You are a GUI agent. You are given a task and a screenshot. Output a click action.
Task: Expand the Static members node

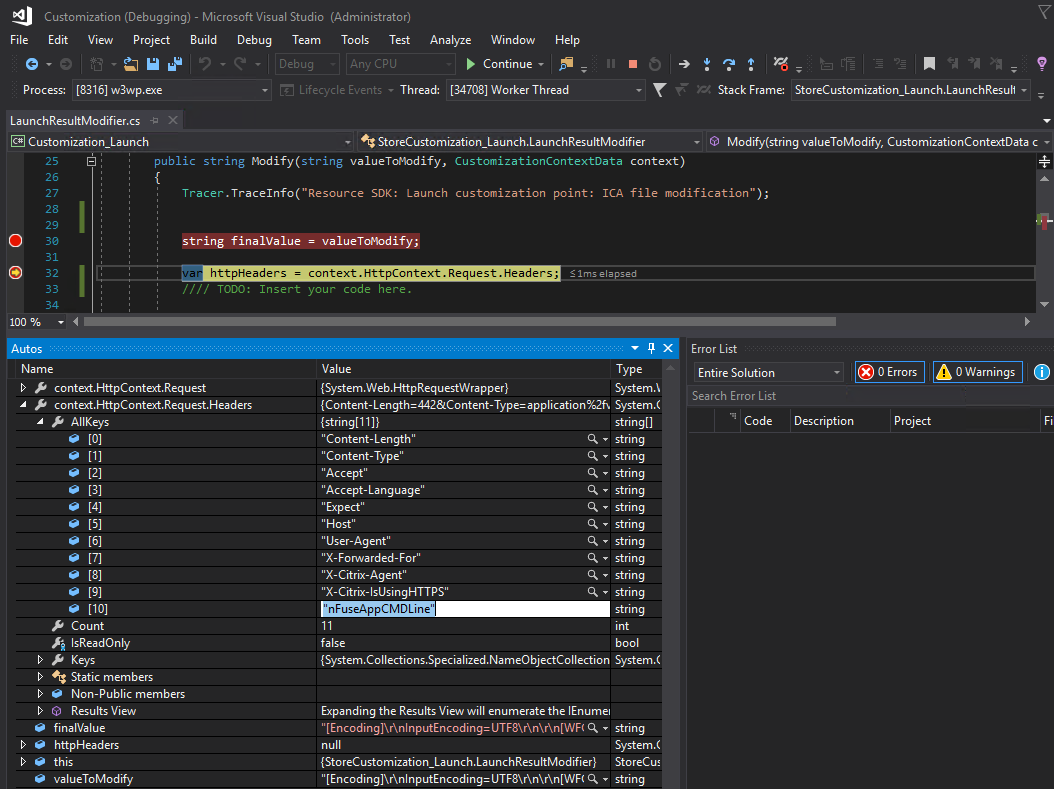(x=41, y=677)
